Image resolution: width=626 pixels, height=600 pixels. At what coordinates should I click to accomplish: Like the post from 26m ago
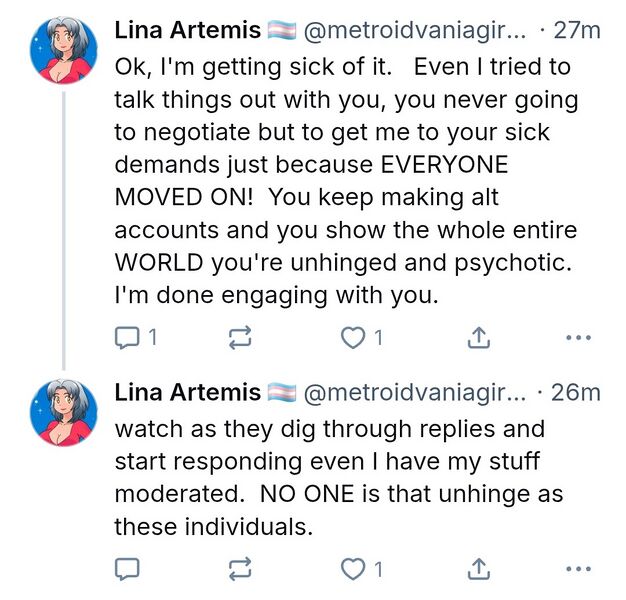(x=353, y=570)
